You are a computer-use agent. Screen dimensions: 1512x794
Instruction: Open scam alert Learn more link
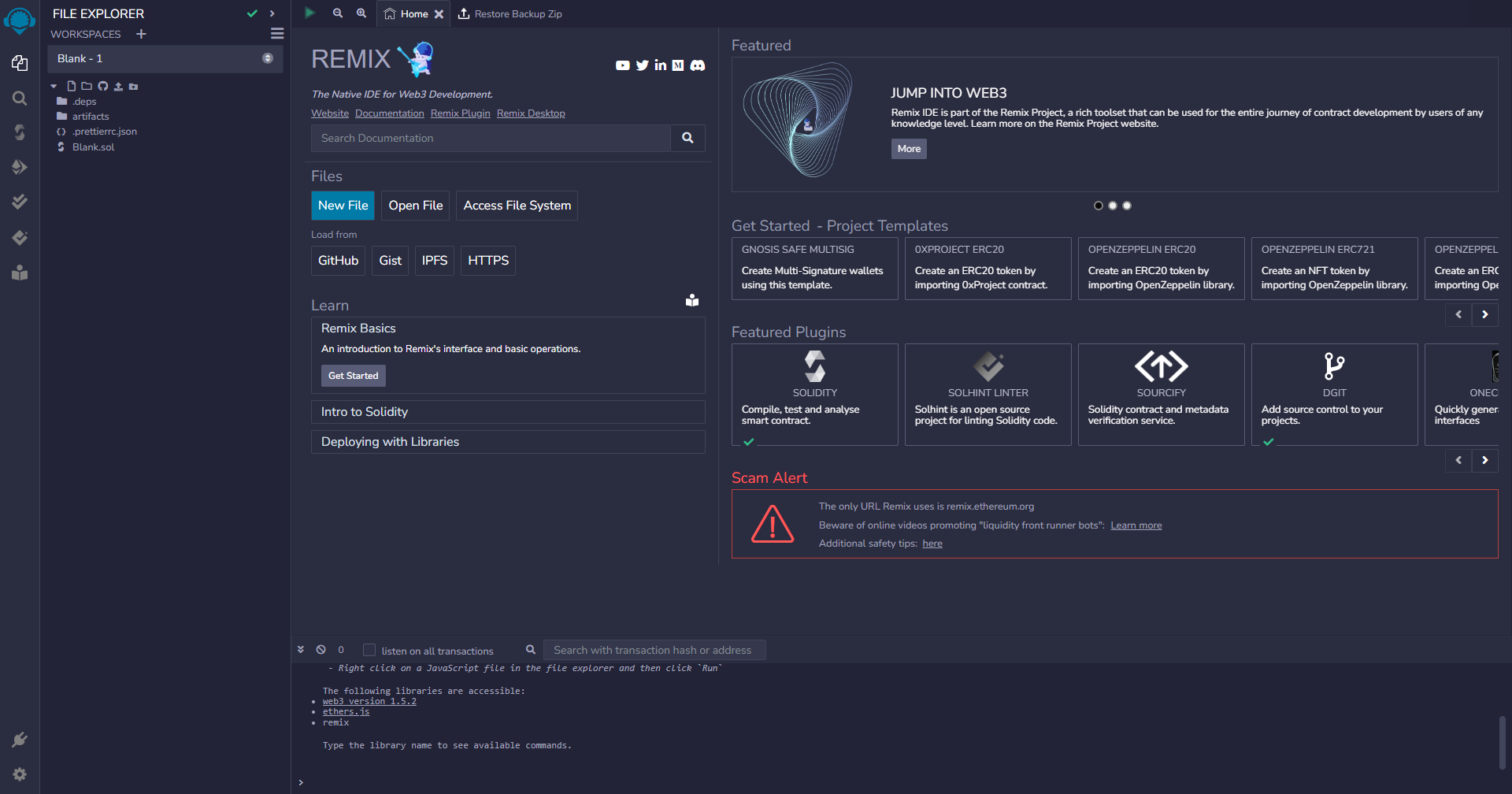click(x=1136, y=525)
